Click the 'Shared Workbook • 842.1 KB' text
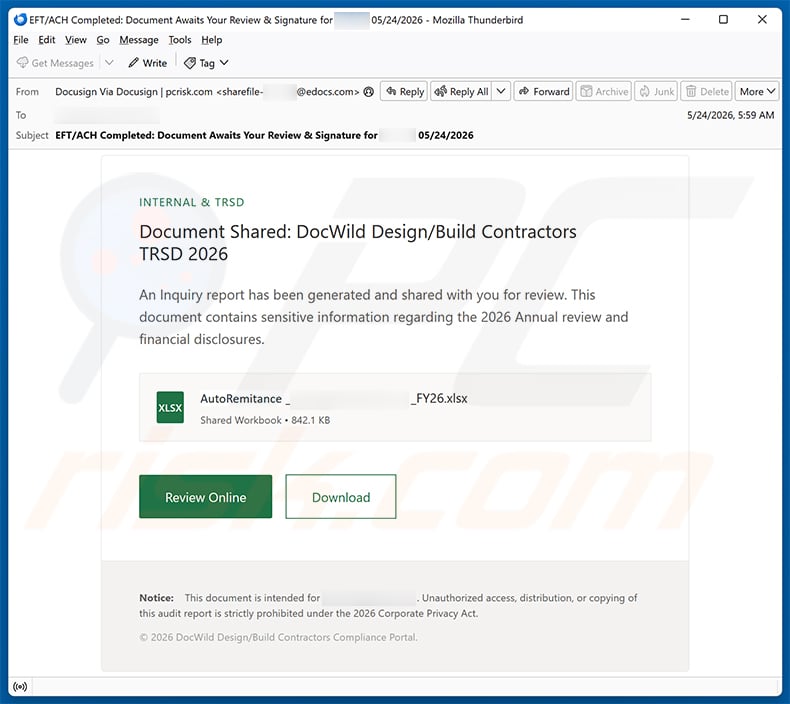The height and width of the screenshot is (704, 790). [x=265, y=420]
